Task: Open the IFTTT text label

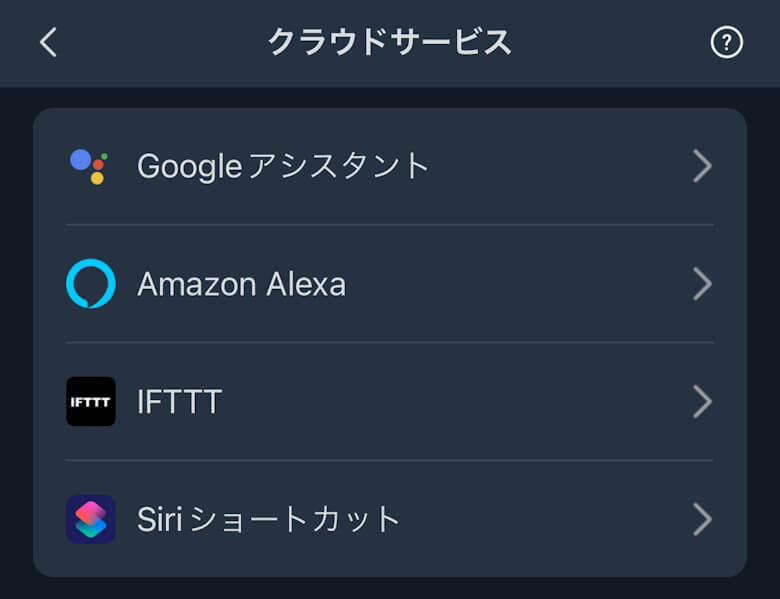Action: coord(179,402)
